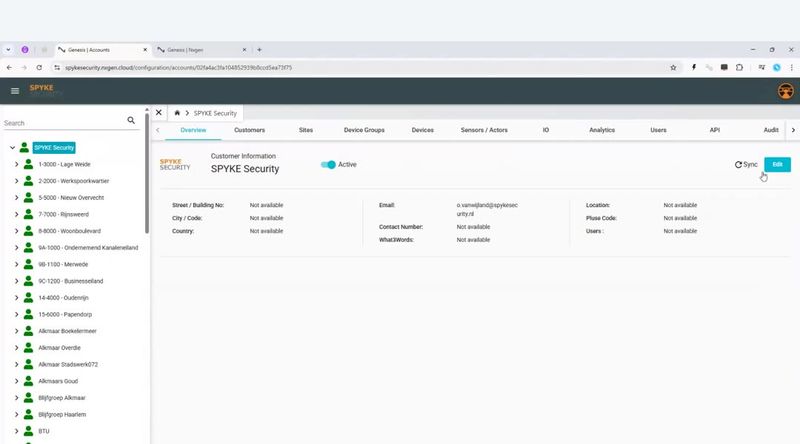Go back in browser history
Viewport: 800px width, 444px height.
pyautogui.click(x=9, y=67)
